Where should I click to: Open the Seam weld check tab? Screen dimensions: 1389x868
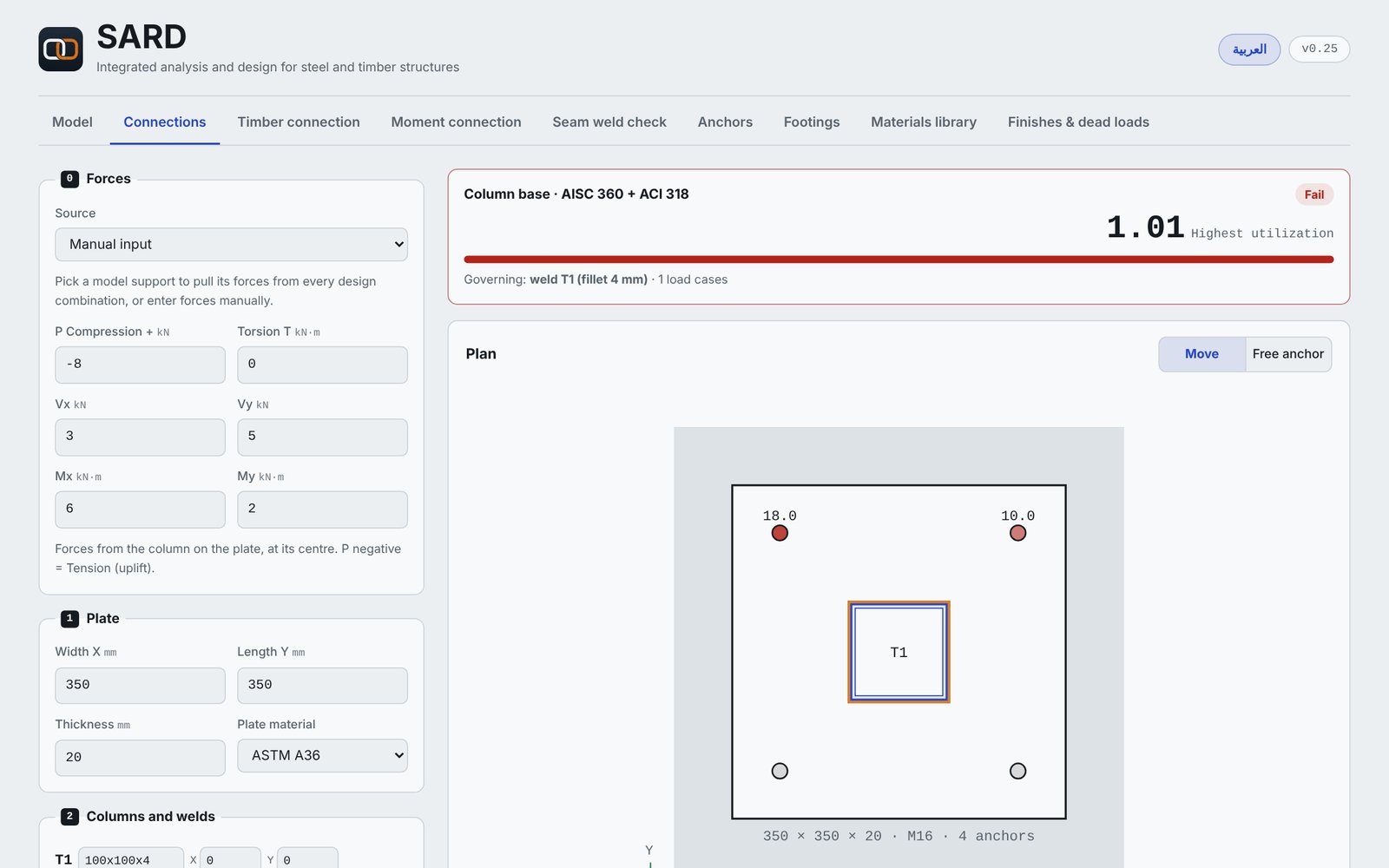[609, 122]
